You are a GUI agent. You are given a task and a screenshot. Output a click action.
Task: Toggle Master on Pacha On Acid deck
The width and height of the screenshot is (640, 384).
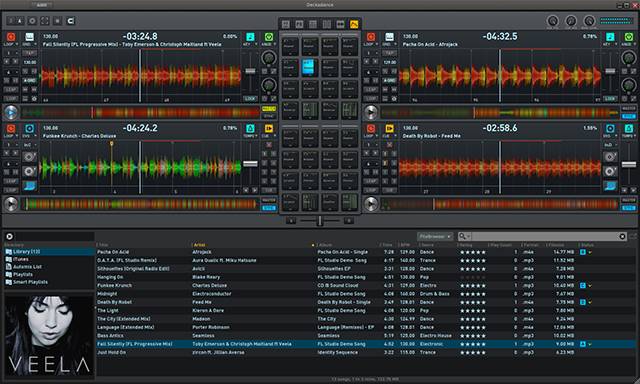click(x=629, y=109)
